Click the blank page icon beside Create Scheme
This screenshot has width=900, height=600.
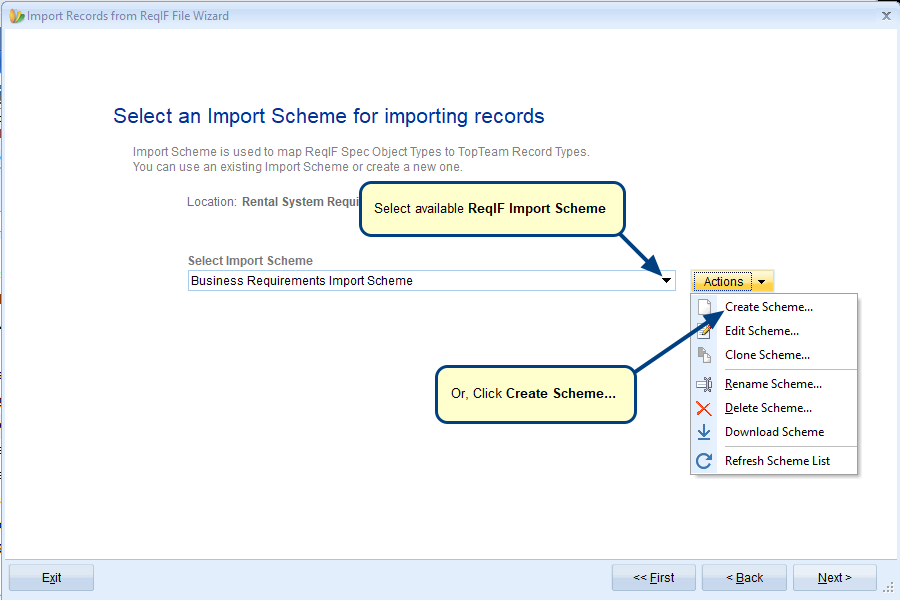pyautogui.click(x=704, y=307)
